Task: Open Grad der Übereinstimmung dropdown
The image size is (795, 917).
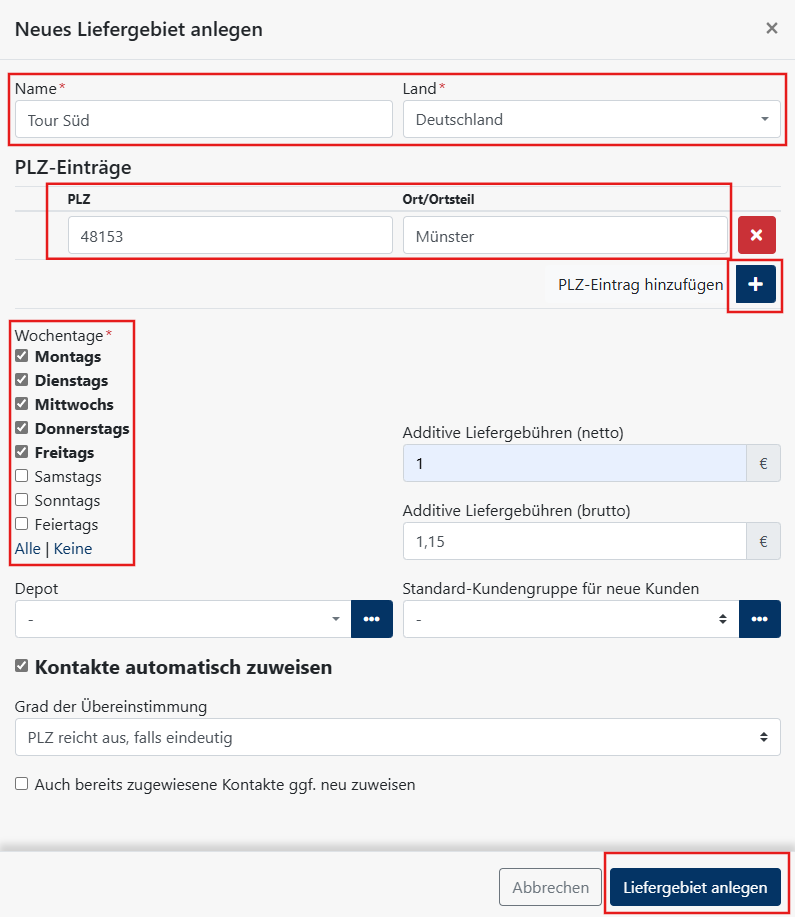Action: point(397,737)
